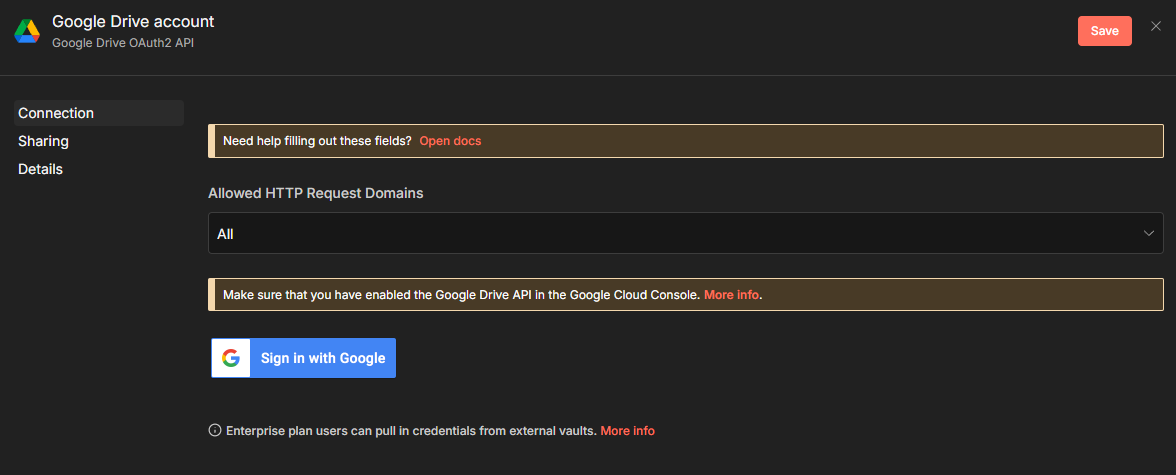Click the 'Need help filling out these fields?' text
1176x475 pixels.
[x=317, y=141]
